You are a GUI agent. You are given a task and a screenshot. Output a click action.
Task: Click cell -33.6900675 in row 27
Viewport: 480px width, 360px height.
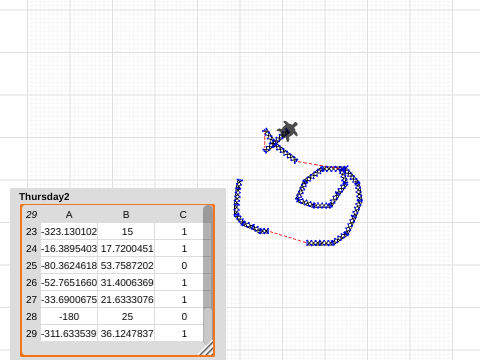[69, 300]
